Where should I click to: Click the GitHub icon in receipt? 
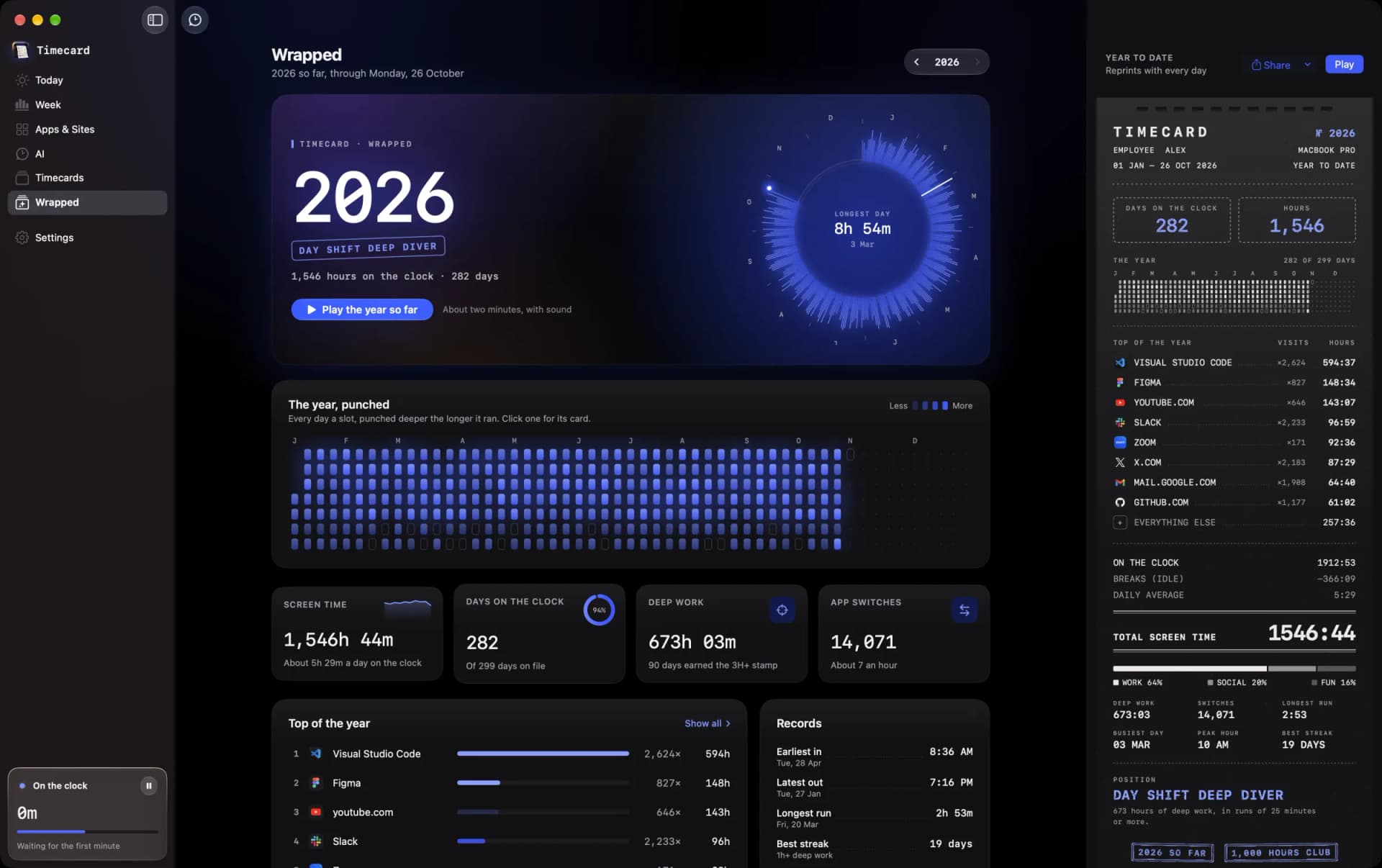coord(1120,502)
